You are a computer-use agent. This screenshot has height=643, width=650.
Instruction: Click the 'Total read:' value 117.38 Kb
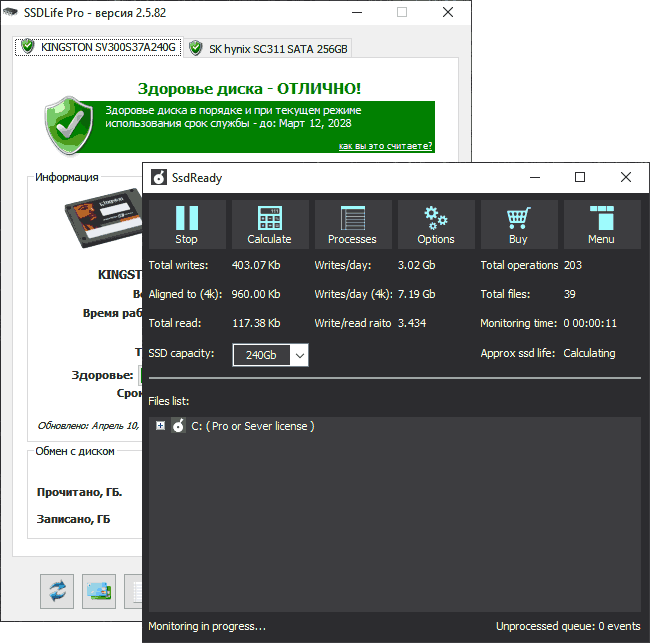256,323
